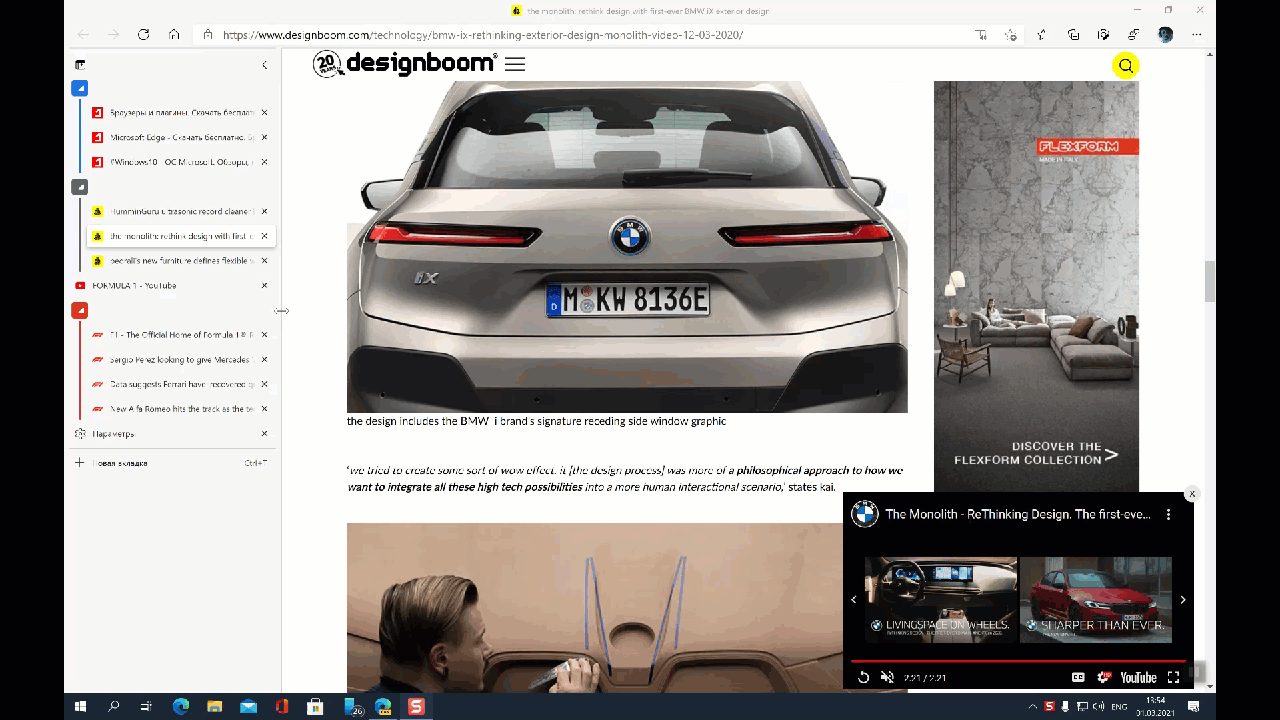Click the red video progress bar

point(1018,661)
